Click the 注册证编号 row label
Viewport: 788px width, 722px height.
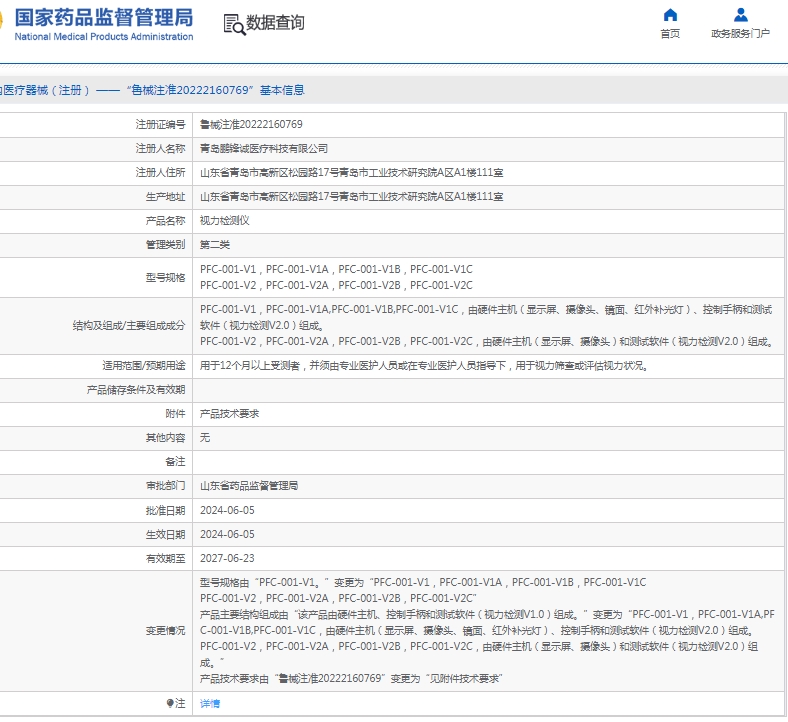click(x=160, y=124)
